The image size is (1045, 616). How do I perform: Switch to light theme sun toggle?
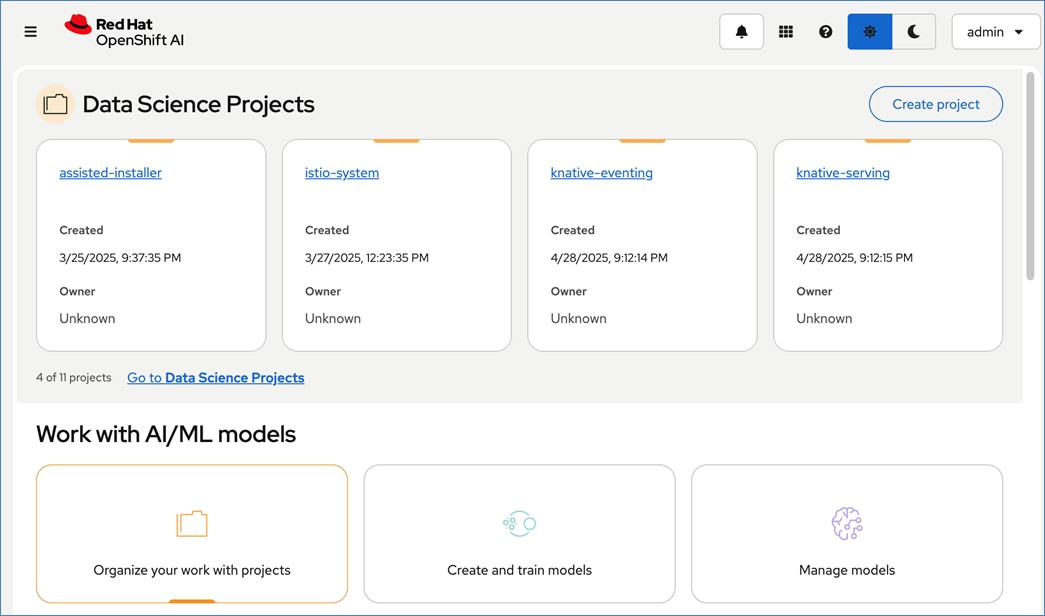[870, 31]
